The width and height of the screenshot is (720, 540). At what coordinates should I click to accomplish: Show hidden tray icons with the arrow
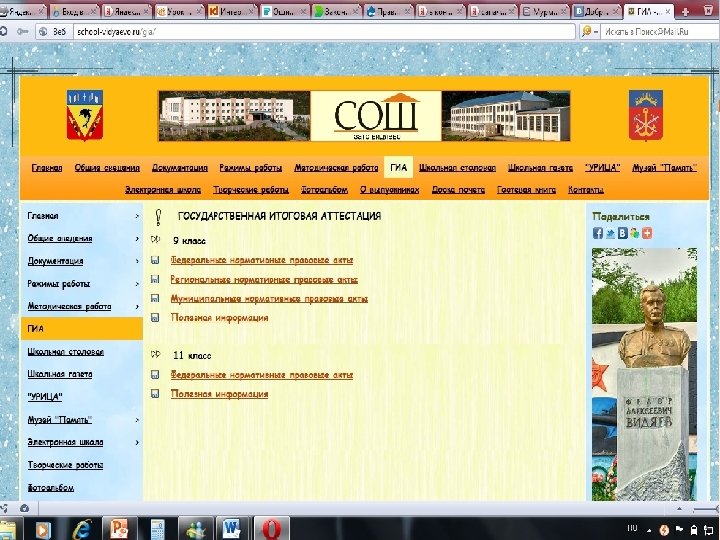pyautogui.click(x=649, y=530)
